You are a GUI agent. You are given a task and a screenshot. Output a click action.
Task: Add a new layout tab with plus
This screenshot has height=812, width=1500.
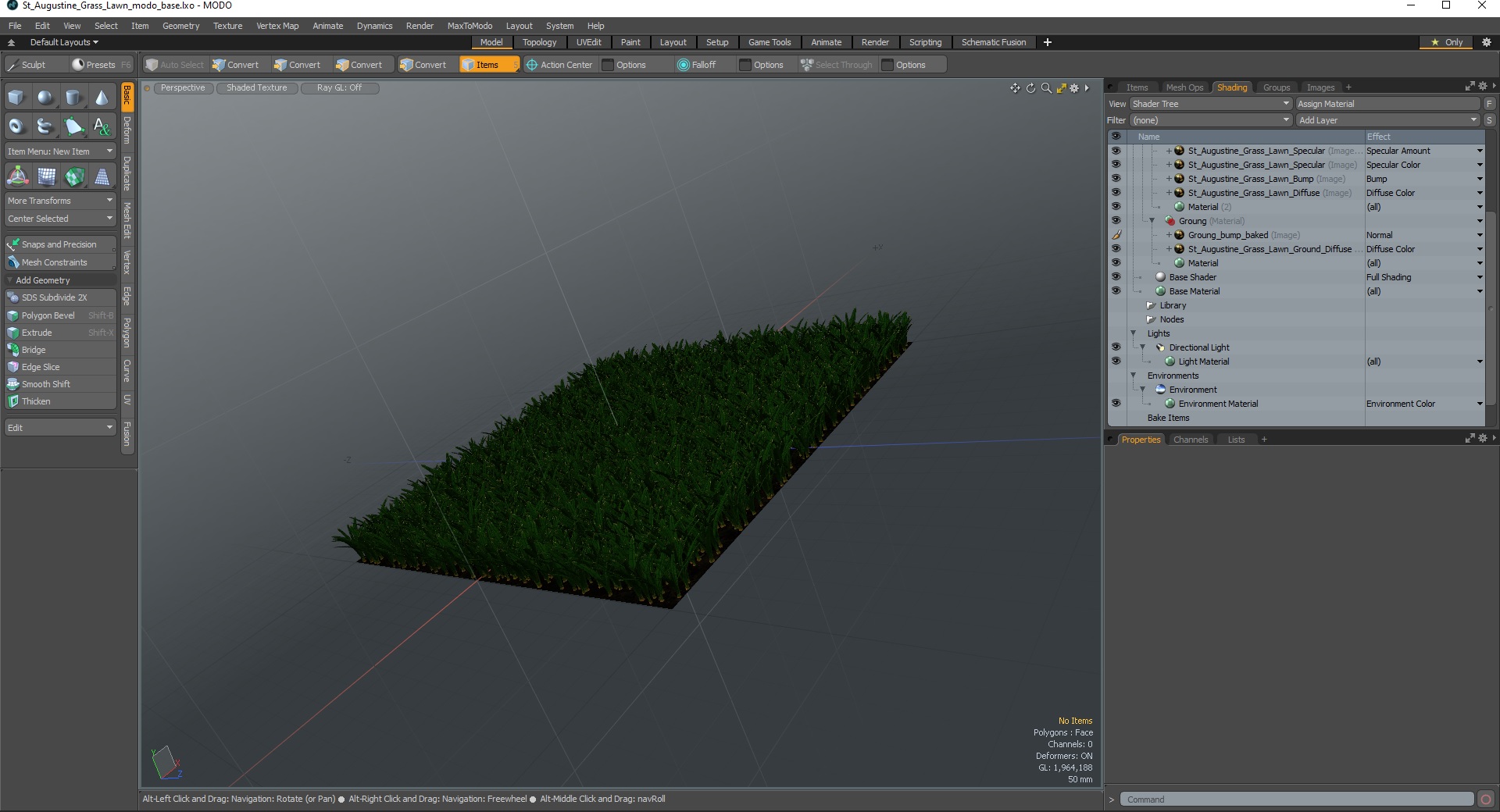point(1048,42)
